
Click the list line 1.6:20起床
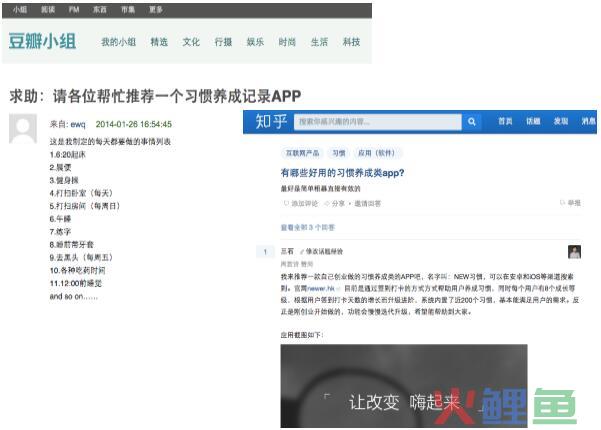click(67, 155)
